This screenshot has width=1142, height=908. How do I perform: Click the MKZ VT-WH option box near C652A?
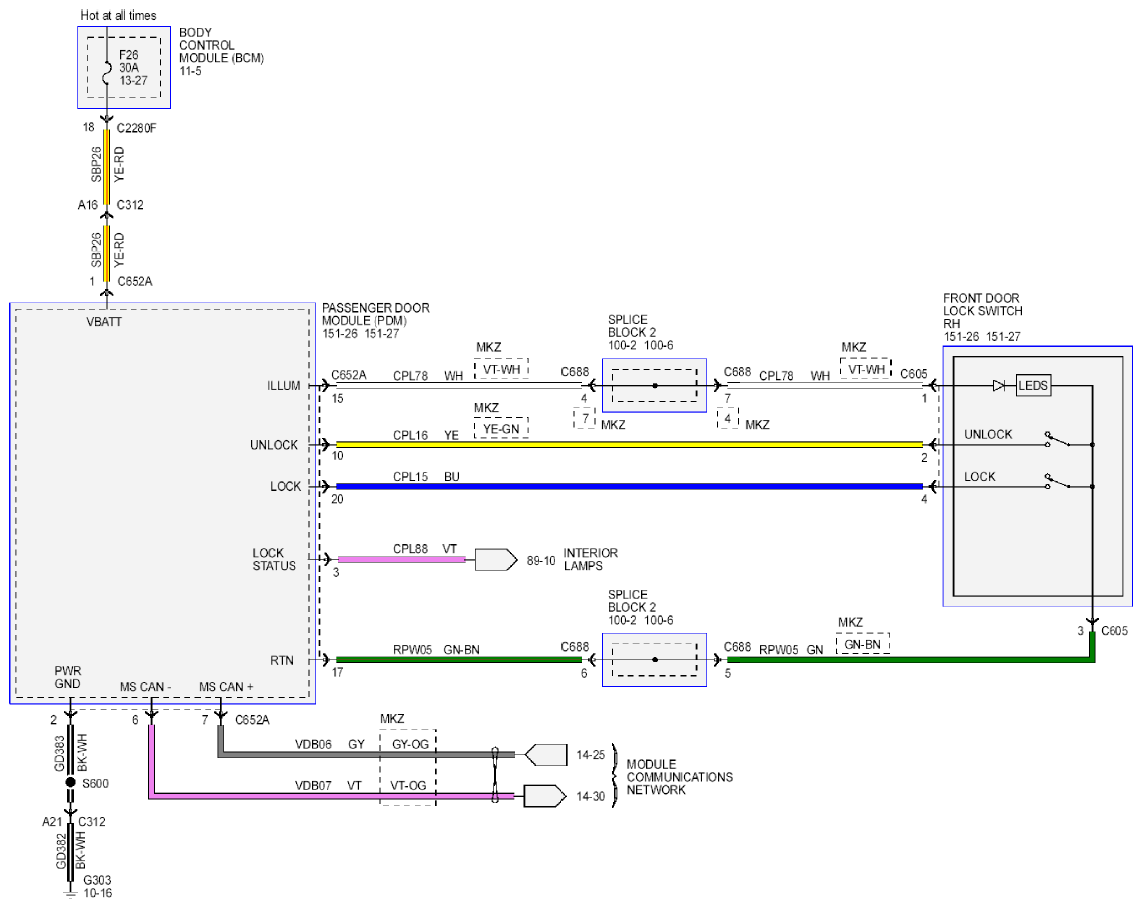click(501, 369)
